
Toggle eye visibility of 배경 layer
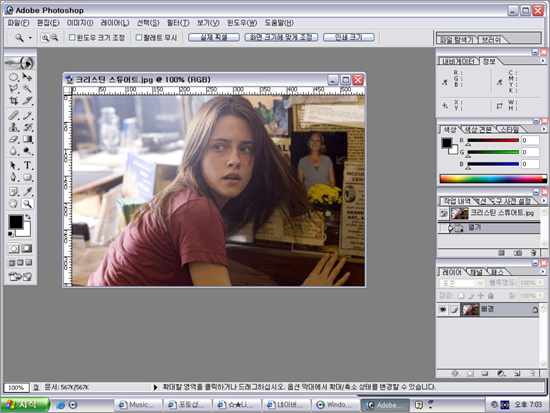point(443,309)
